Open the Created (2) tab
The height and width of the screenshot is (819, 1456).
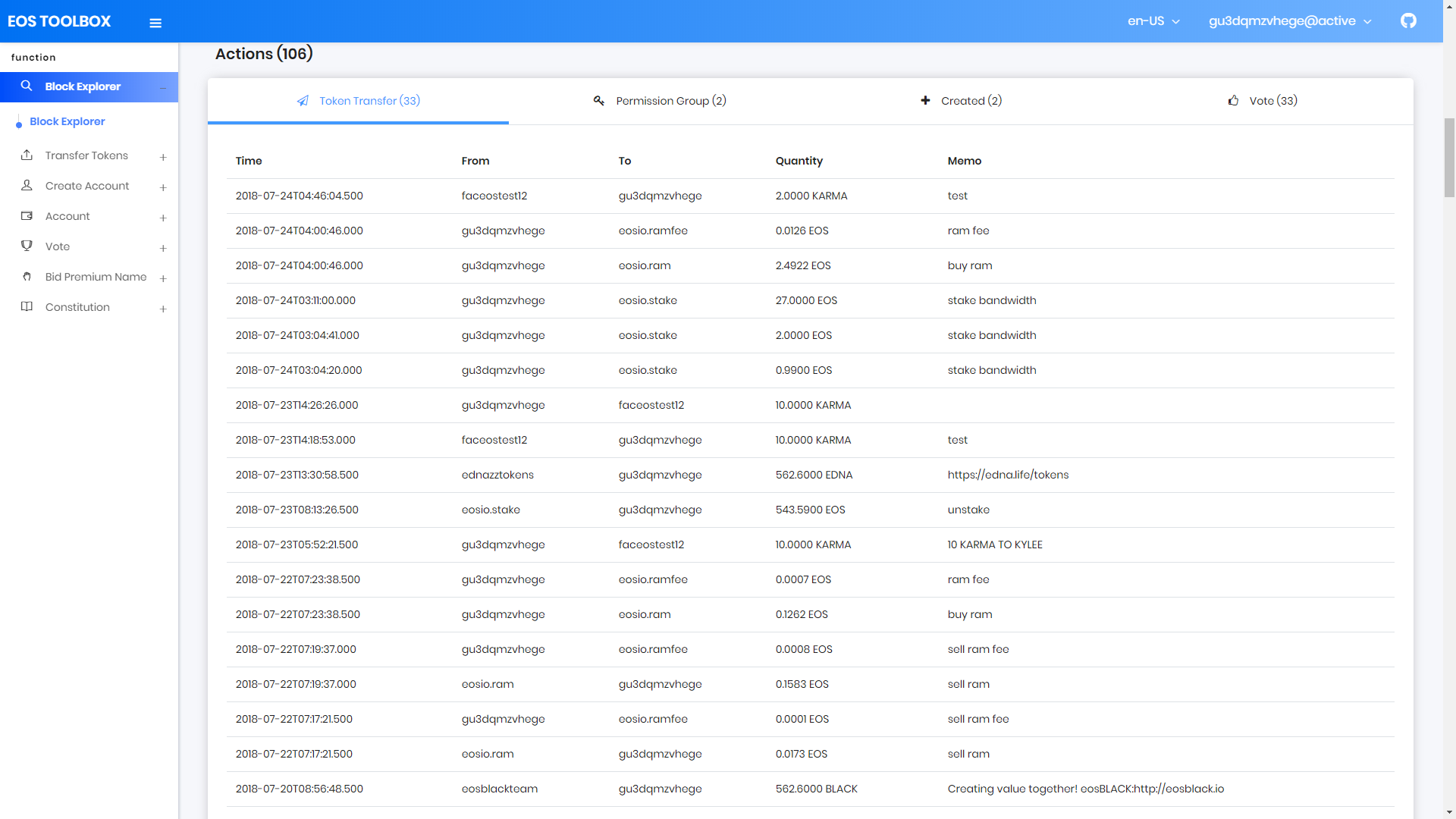pyautogui.click(x=961, y=101)
